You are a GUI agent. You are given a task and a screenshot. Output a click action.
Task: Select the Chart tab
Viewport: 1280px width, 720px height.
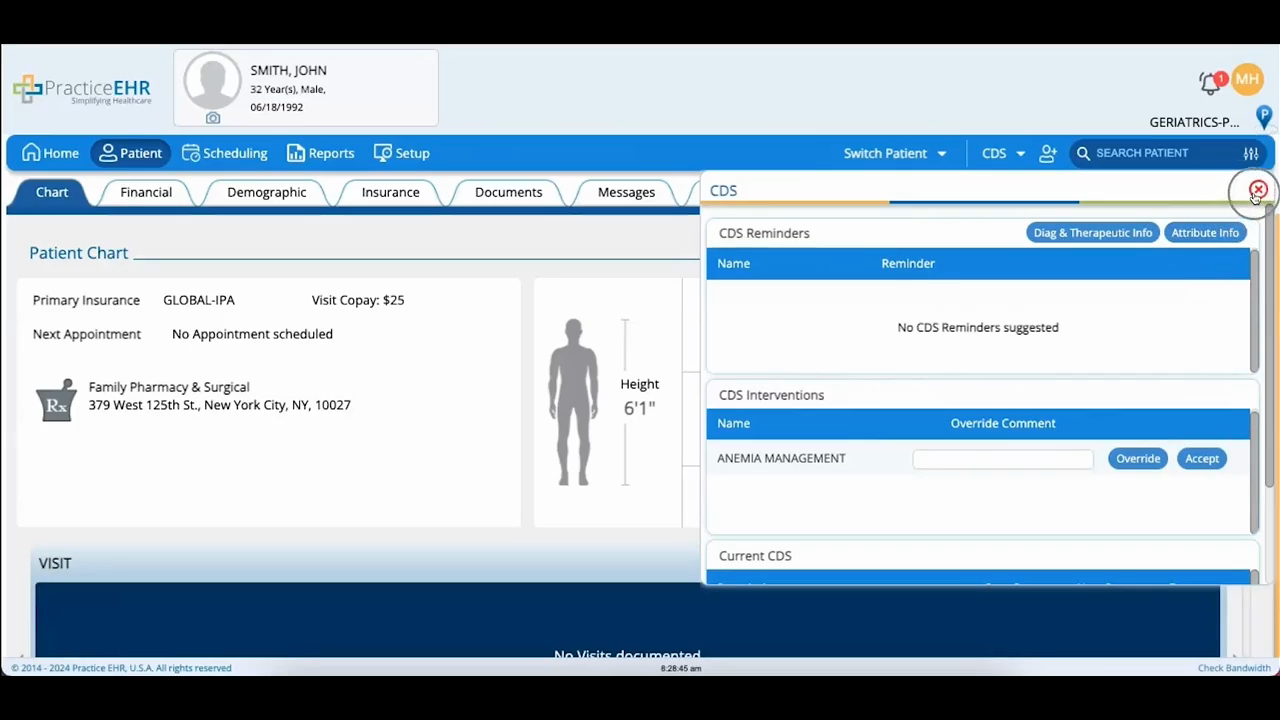[52, 192]
